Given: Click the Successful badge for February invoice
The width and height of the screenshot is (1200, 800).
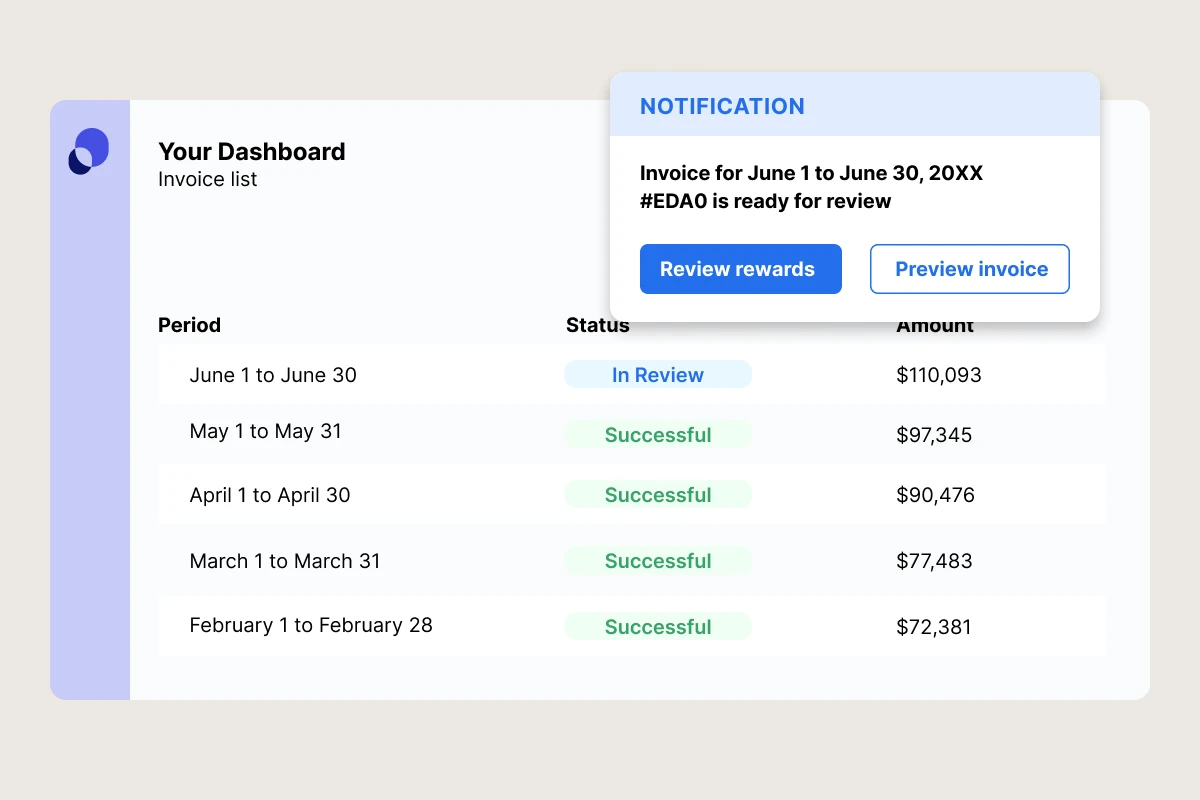Looking at the screenshot, I should (657, 626).
